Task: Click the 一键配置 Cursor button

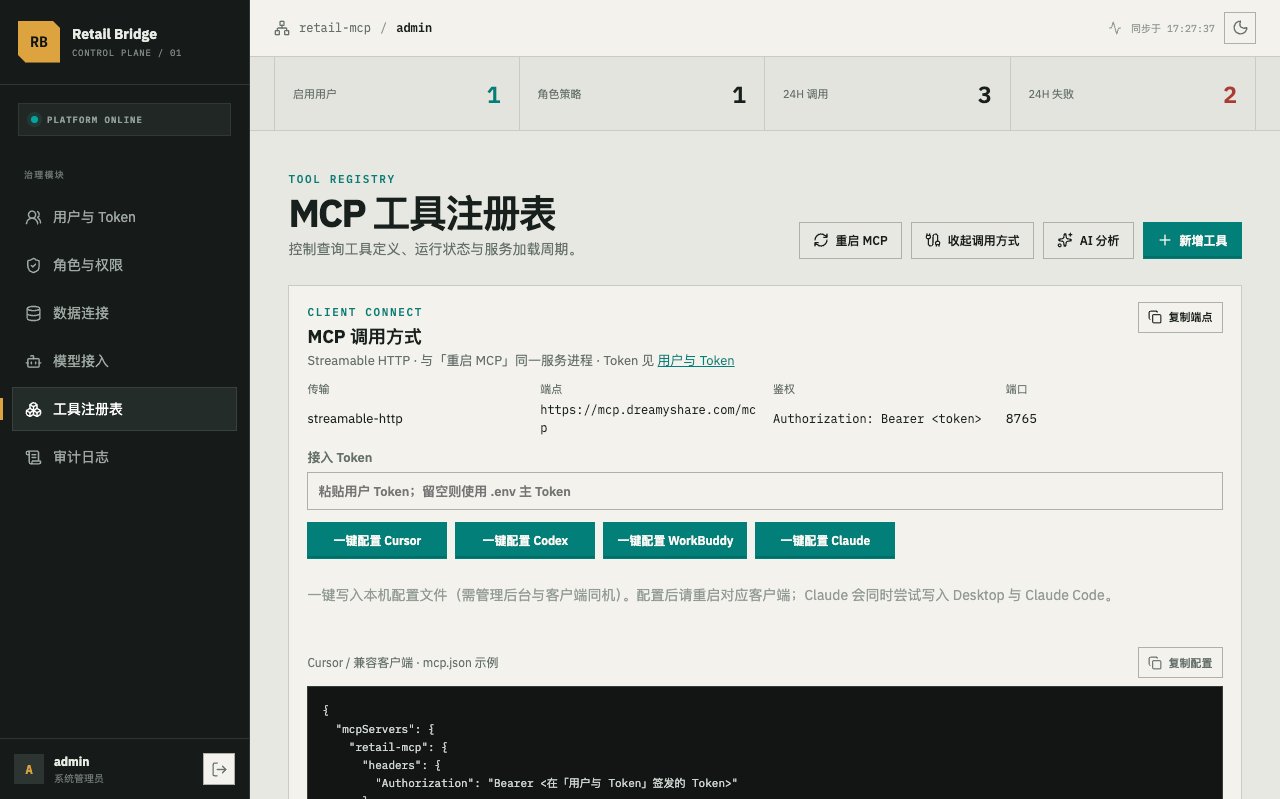Action: (377, 540)
